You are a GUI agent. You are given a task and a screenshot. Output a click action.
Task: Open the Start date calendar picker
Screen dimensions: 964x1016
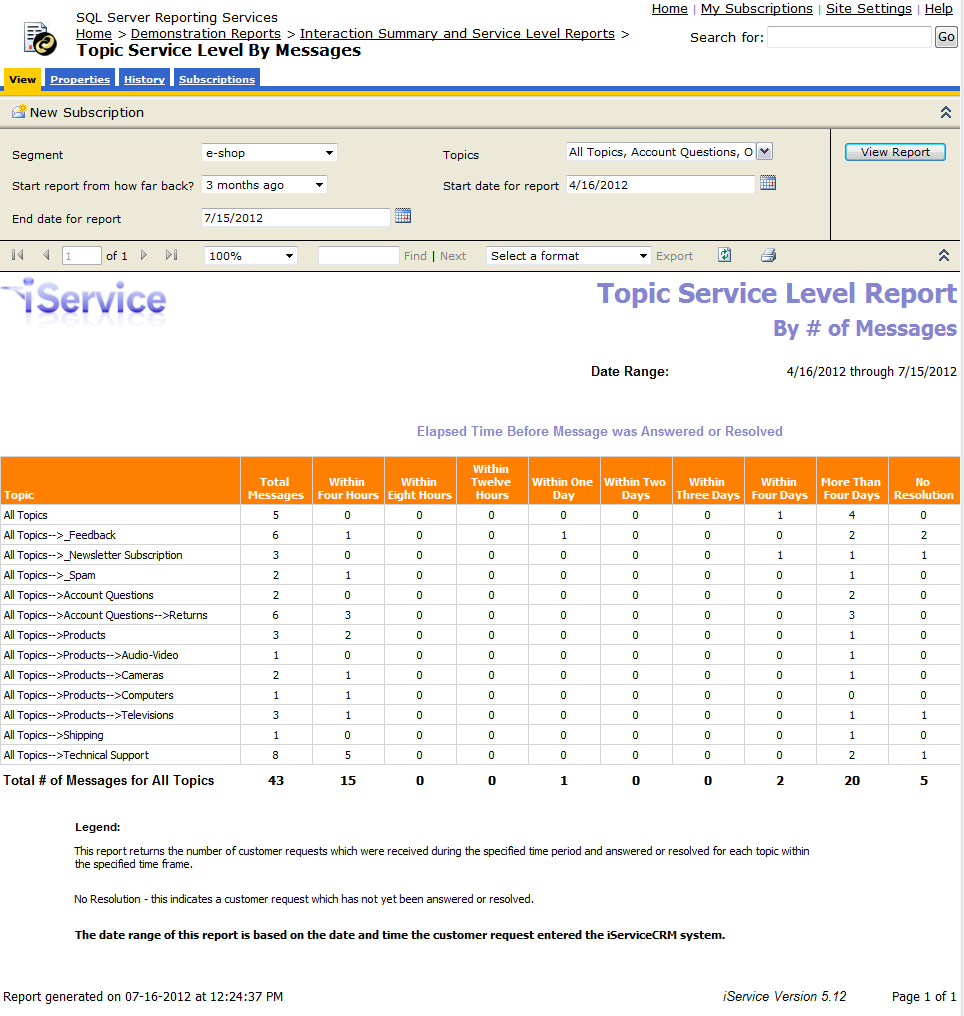point(768,183)
